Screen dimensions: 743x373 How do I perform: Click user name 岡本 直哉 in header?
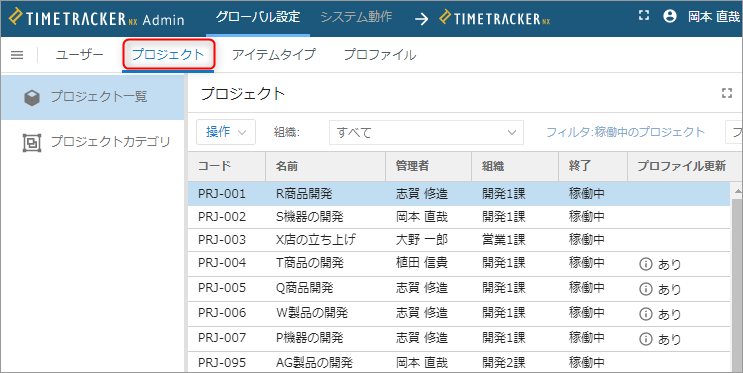[x=714, y=17]
